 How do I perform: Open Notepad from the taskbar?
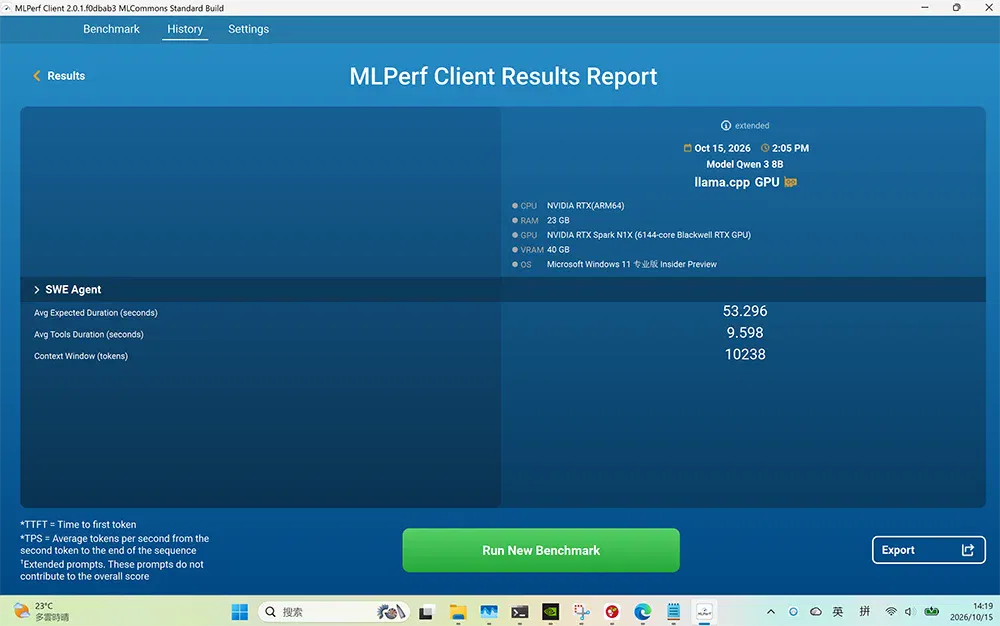pos(673,612)
